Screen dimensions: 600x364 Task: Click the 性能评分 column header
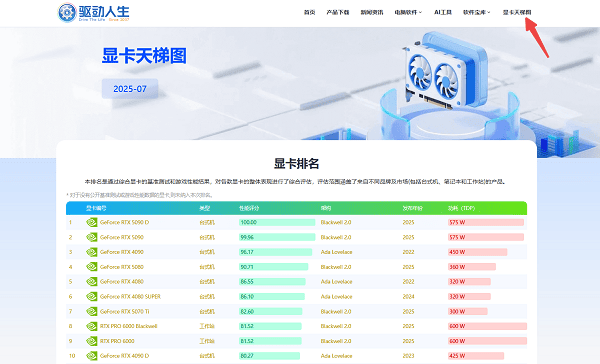tap(249, 208)
